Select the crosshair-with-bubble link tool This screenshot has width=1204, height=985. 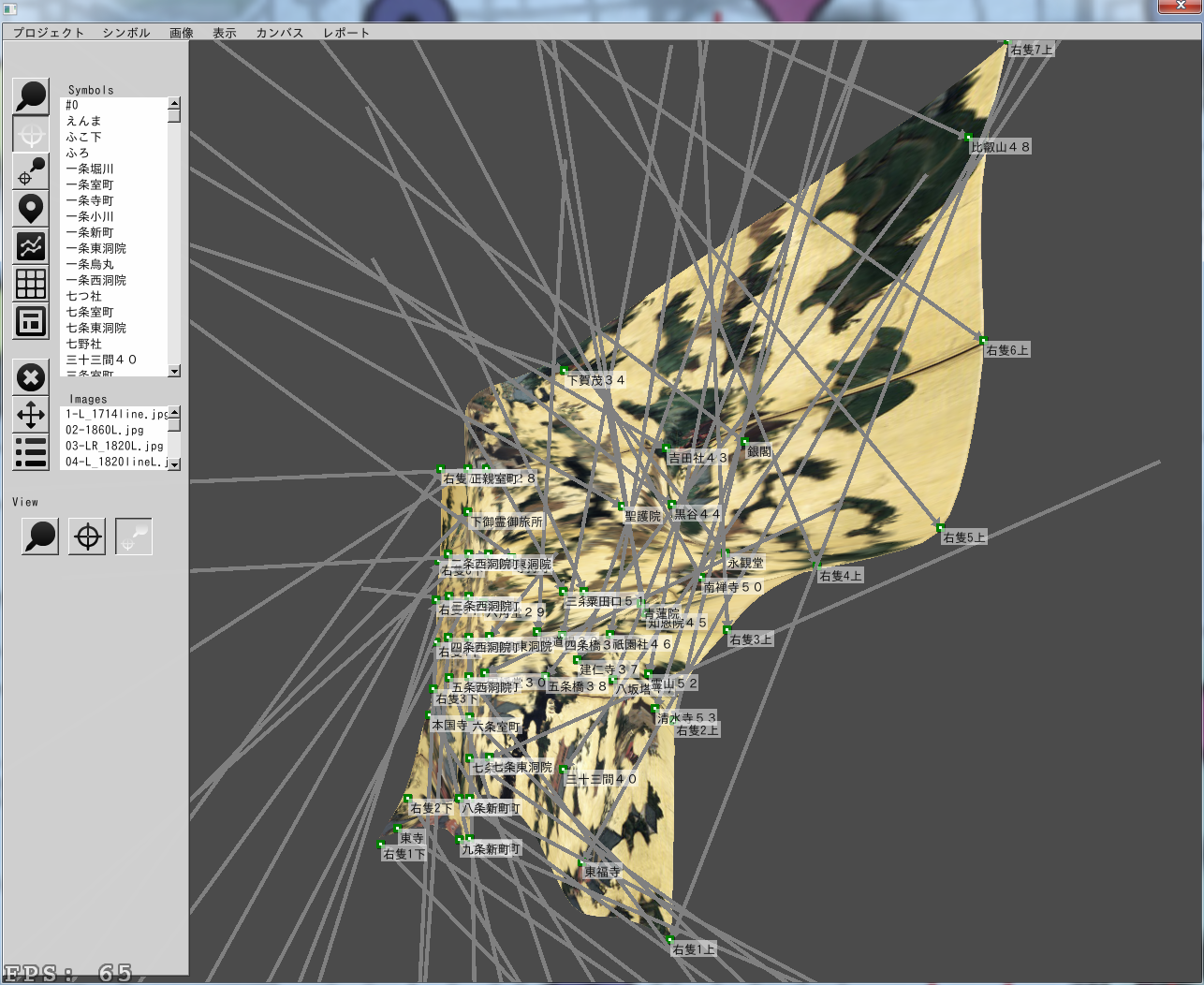pos(31,171)
